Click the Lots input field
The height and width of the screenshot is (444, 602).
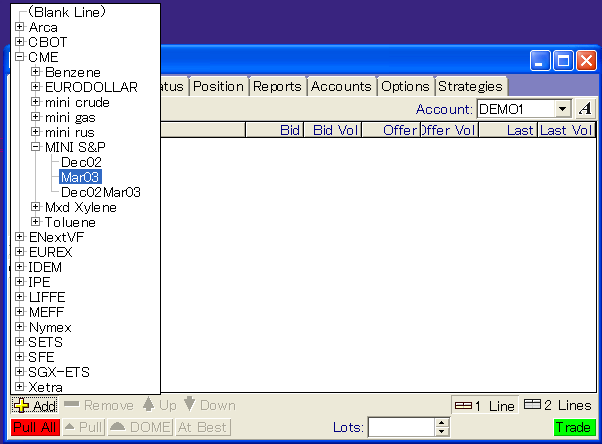pos(401,427)
